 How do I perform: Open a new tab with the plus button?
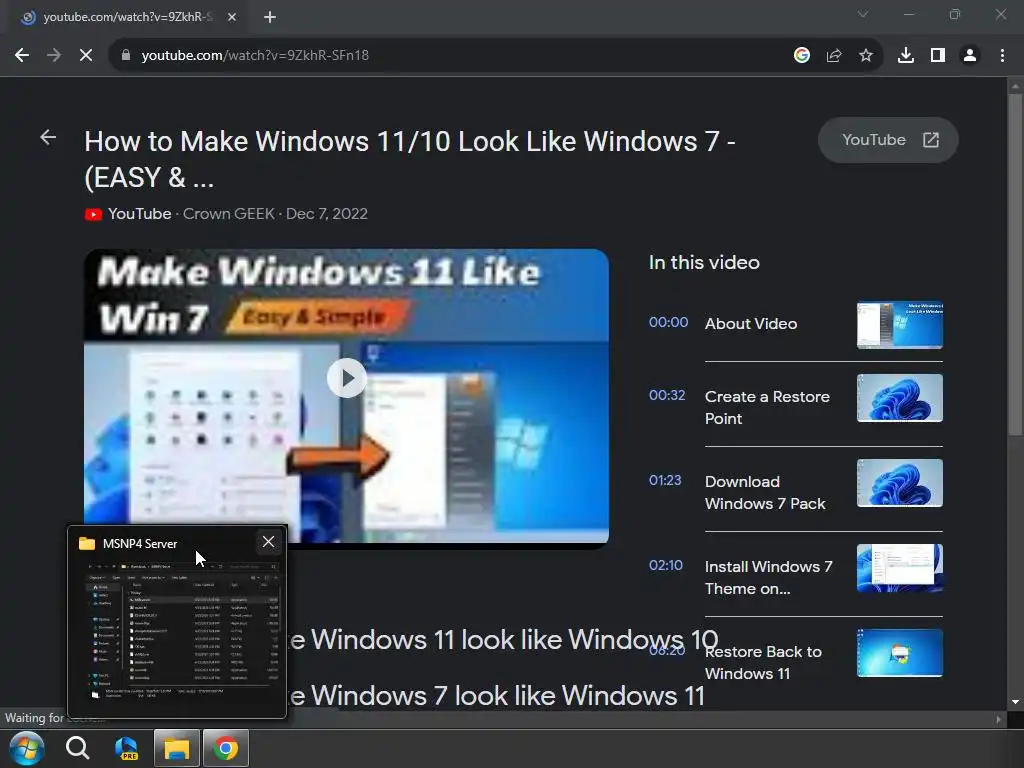270,17
